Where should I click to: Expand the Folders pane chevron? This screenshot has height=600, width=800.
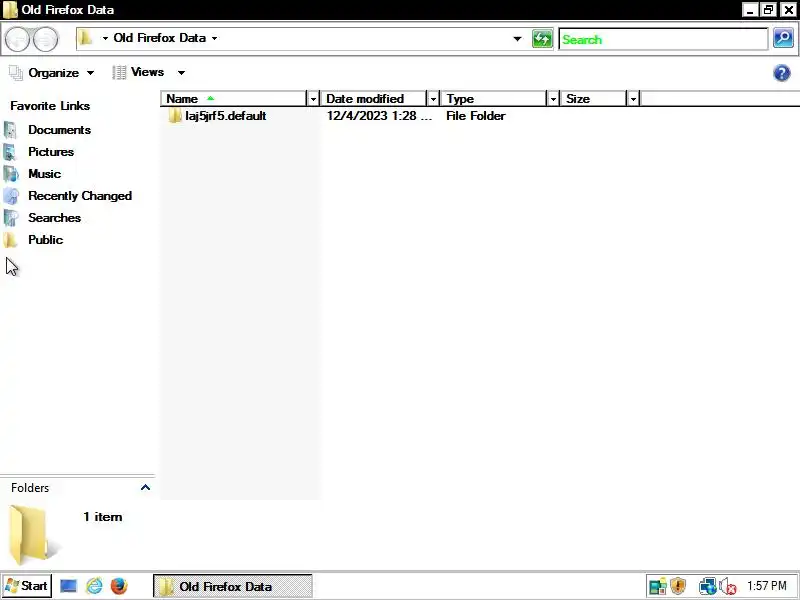tap(145, 488)
